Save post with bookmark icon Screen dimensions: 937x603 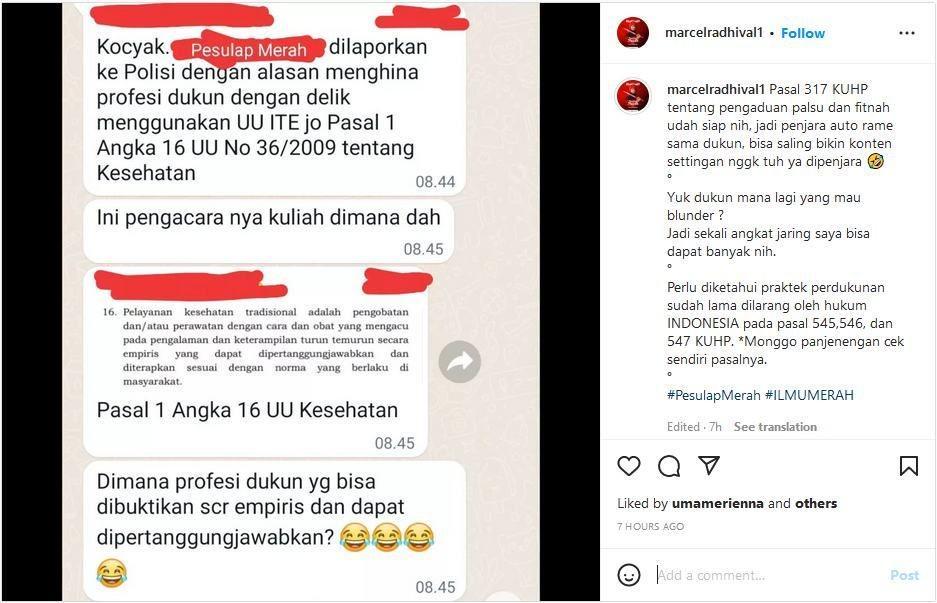pos(909,466)
